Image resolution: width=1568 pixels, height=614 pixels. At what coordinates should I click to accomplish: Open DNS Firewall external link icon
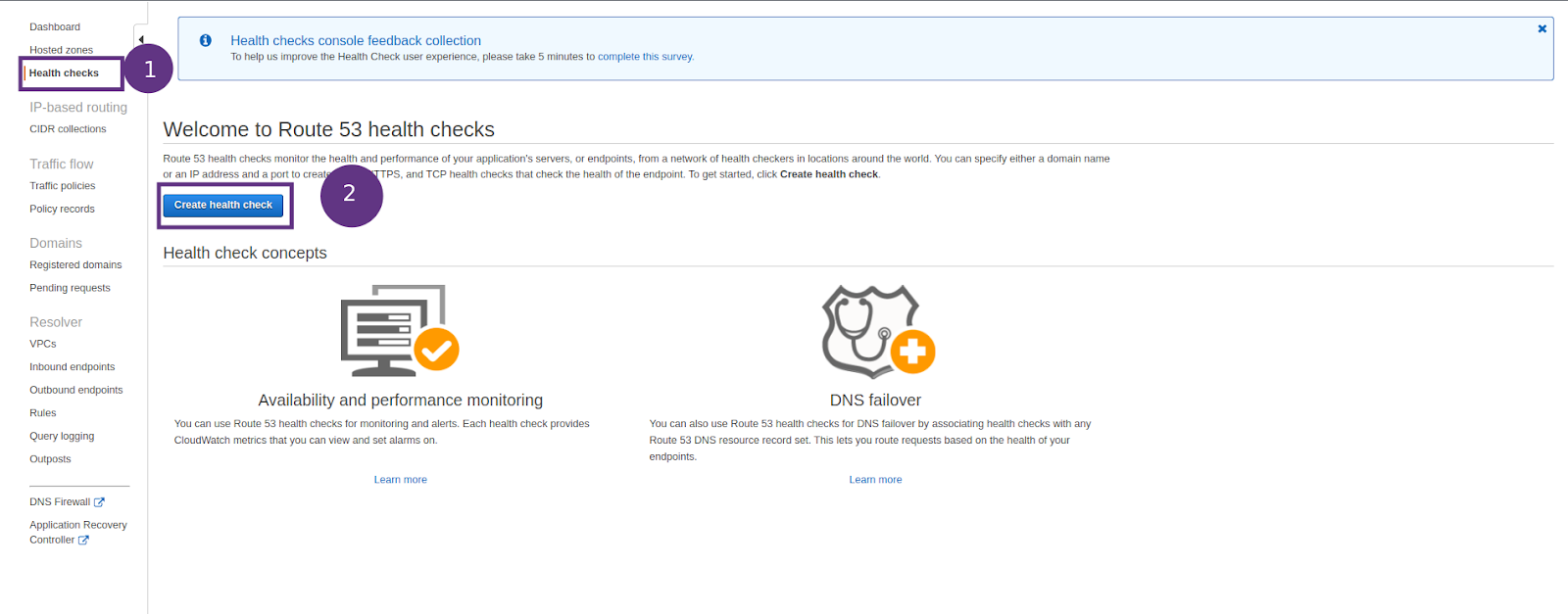click(x=99, y=502)
